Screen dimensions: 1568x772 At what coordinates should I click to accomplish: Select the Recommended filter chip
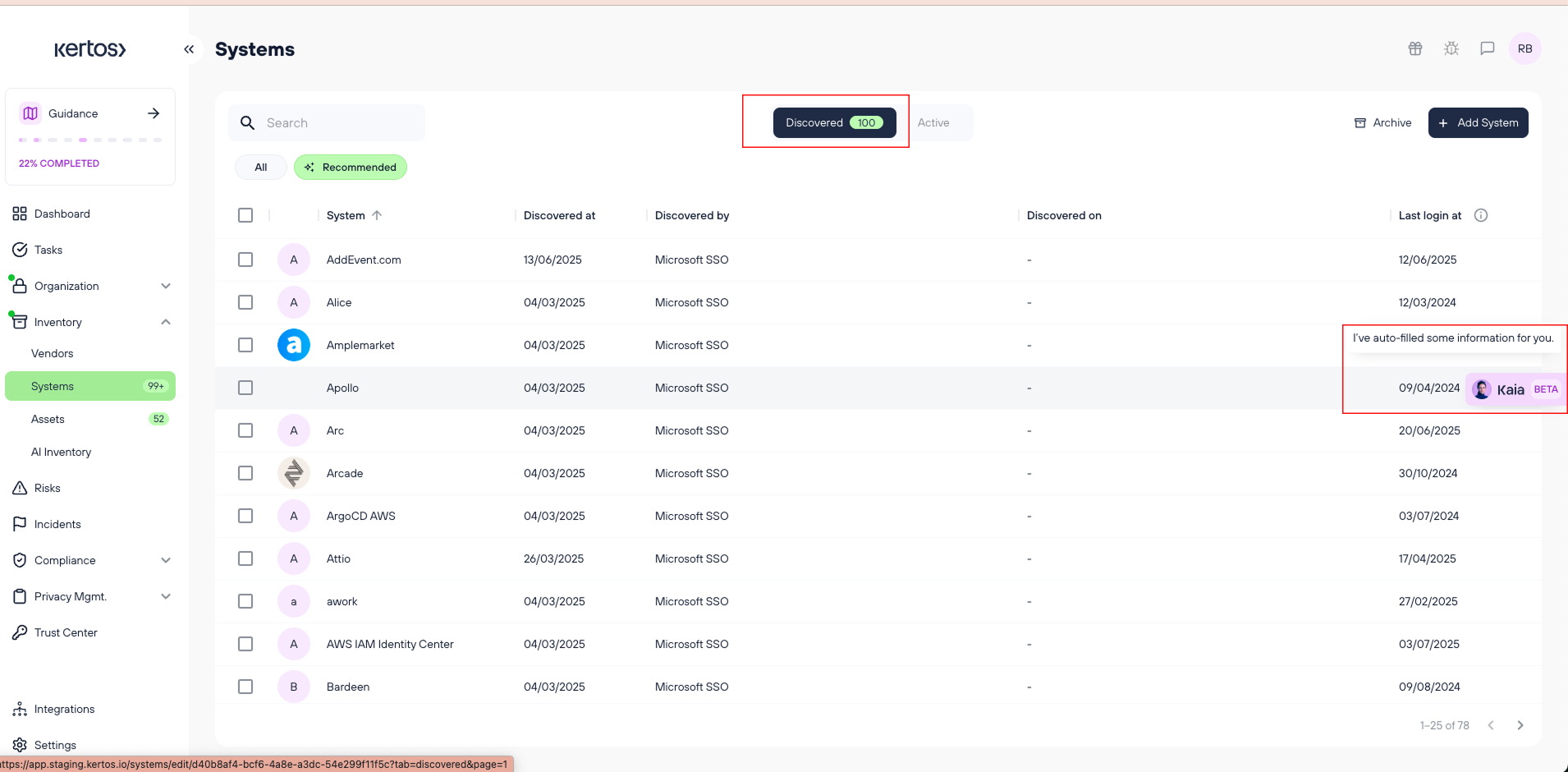point(351,167)
